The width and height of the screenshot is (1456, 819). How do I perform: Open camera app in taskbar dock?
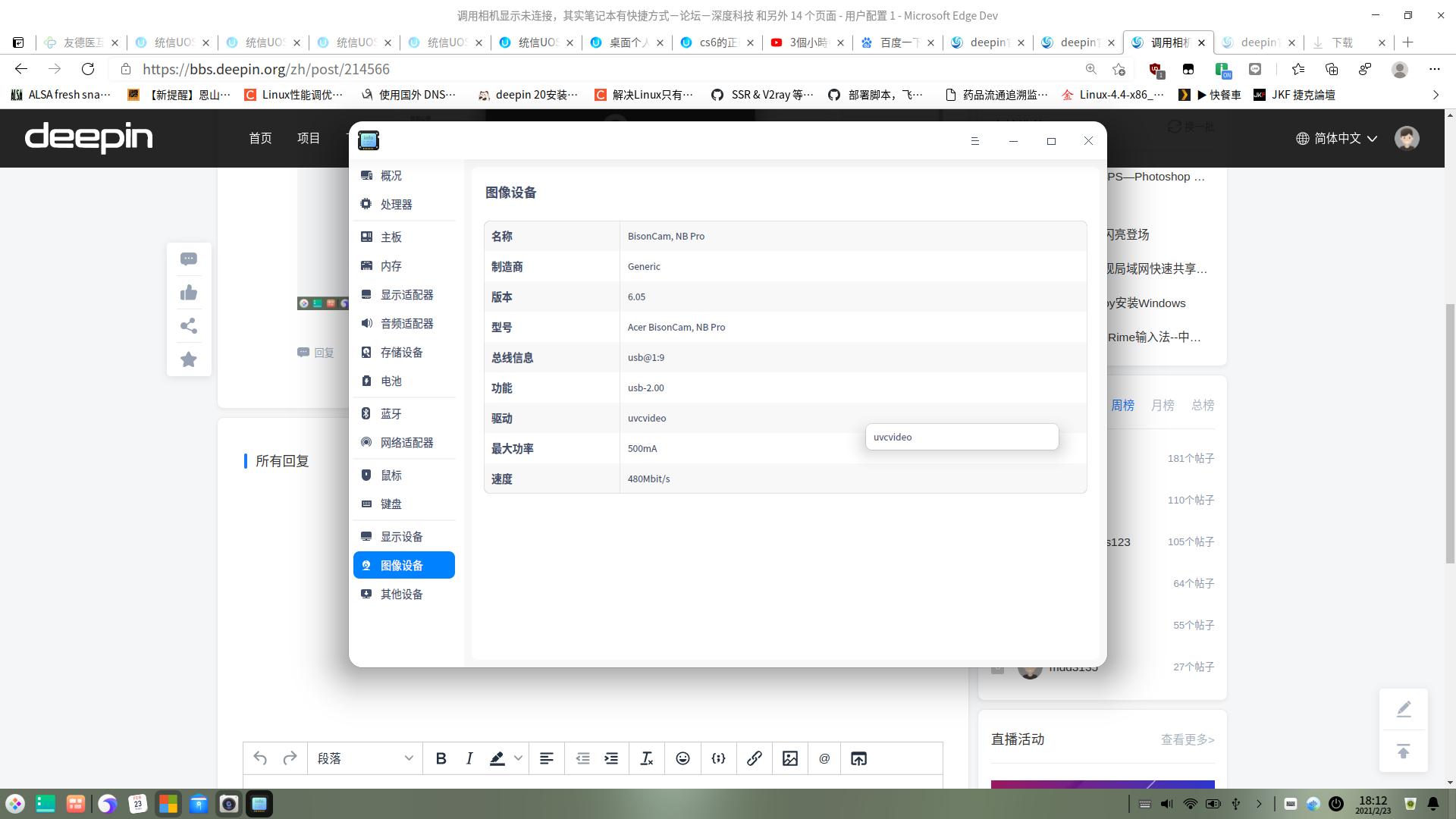(228, 804)
